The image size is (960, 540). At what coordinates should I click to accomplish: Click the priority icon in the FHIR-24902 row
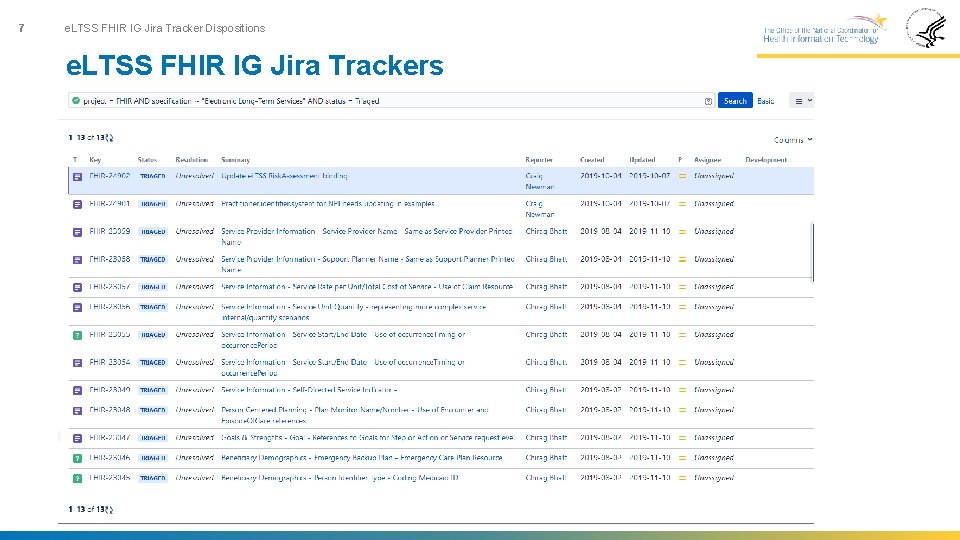(682, 176)
